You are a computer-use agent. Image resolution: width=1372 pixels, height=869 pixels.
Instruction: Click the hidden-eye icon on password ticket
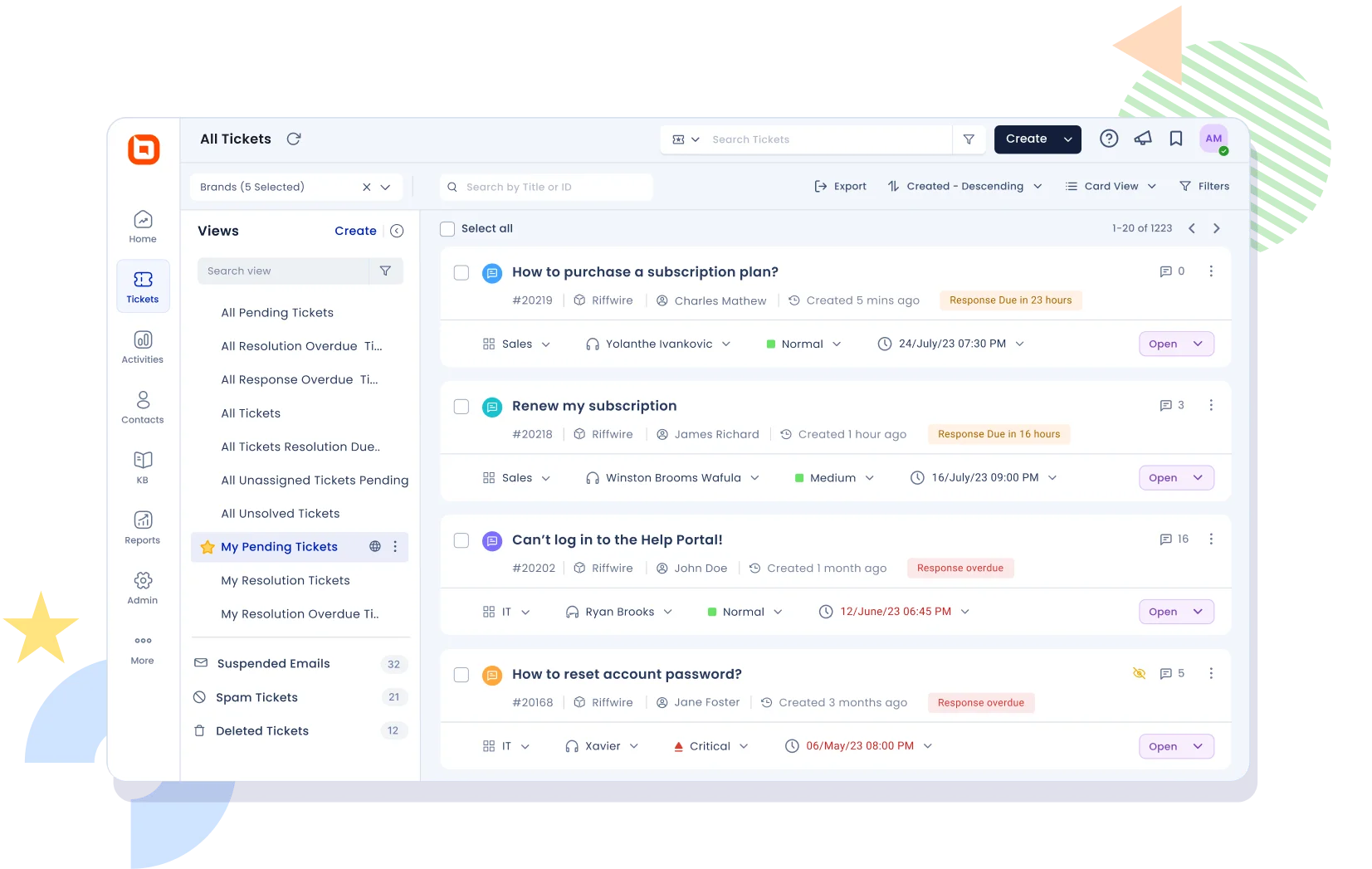(x=1140, y=673)
